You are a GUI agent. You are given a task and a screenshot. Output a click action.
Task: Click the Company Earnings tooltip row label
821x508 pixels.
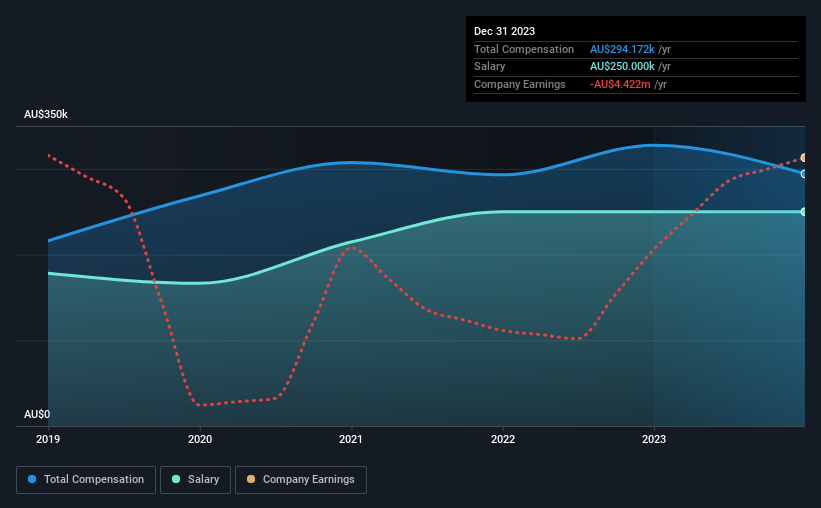[x=519, y=84]
